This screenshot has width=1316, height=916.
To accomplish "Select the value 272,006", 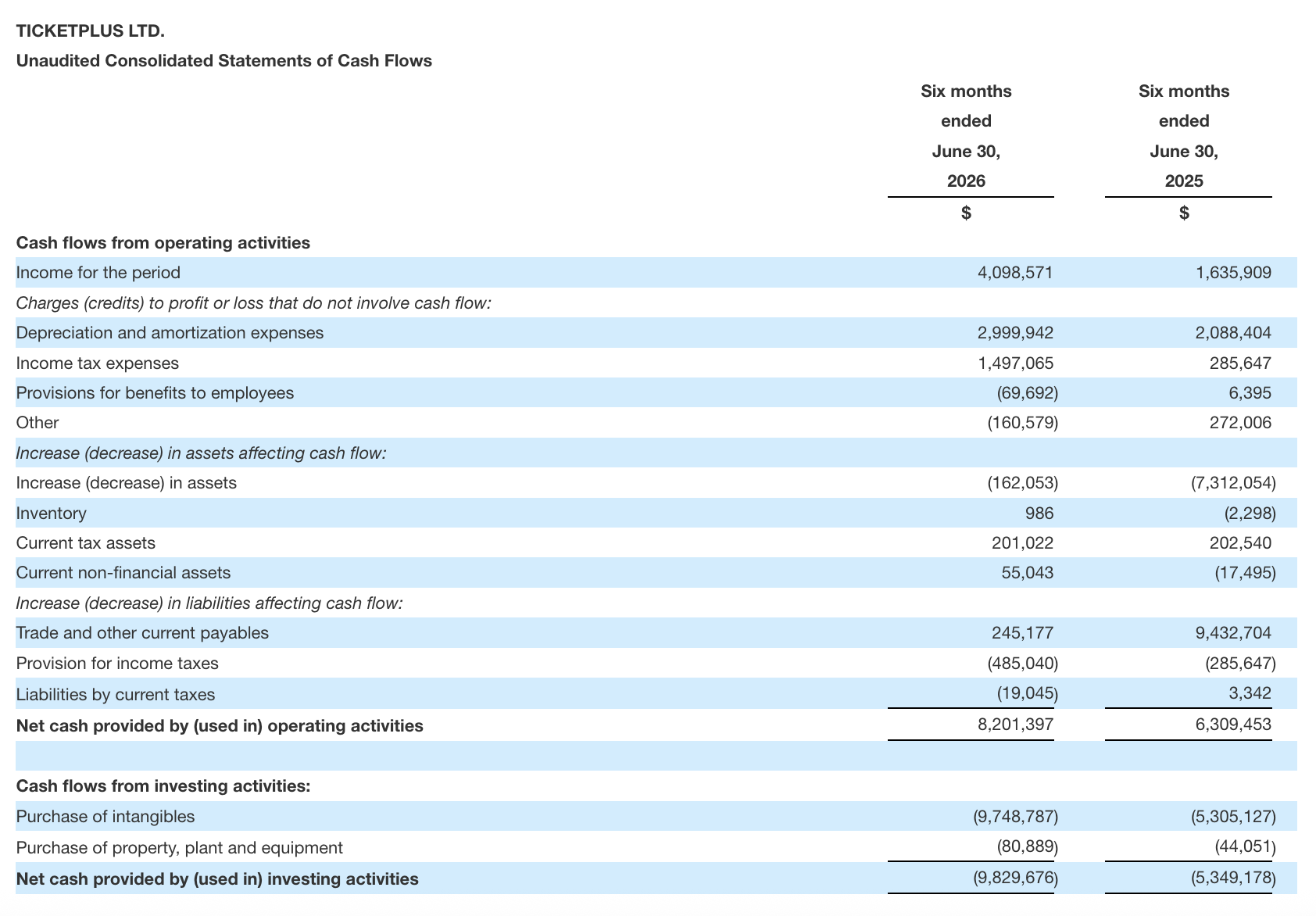I will [1240, 423].
